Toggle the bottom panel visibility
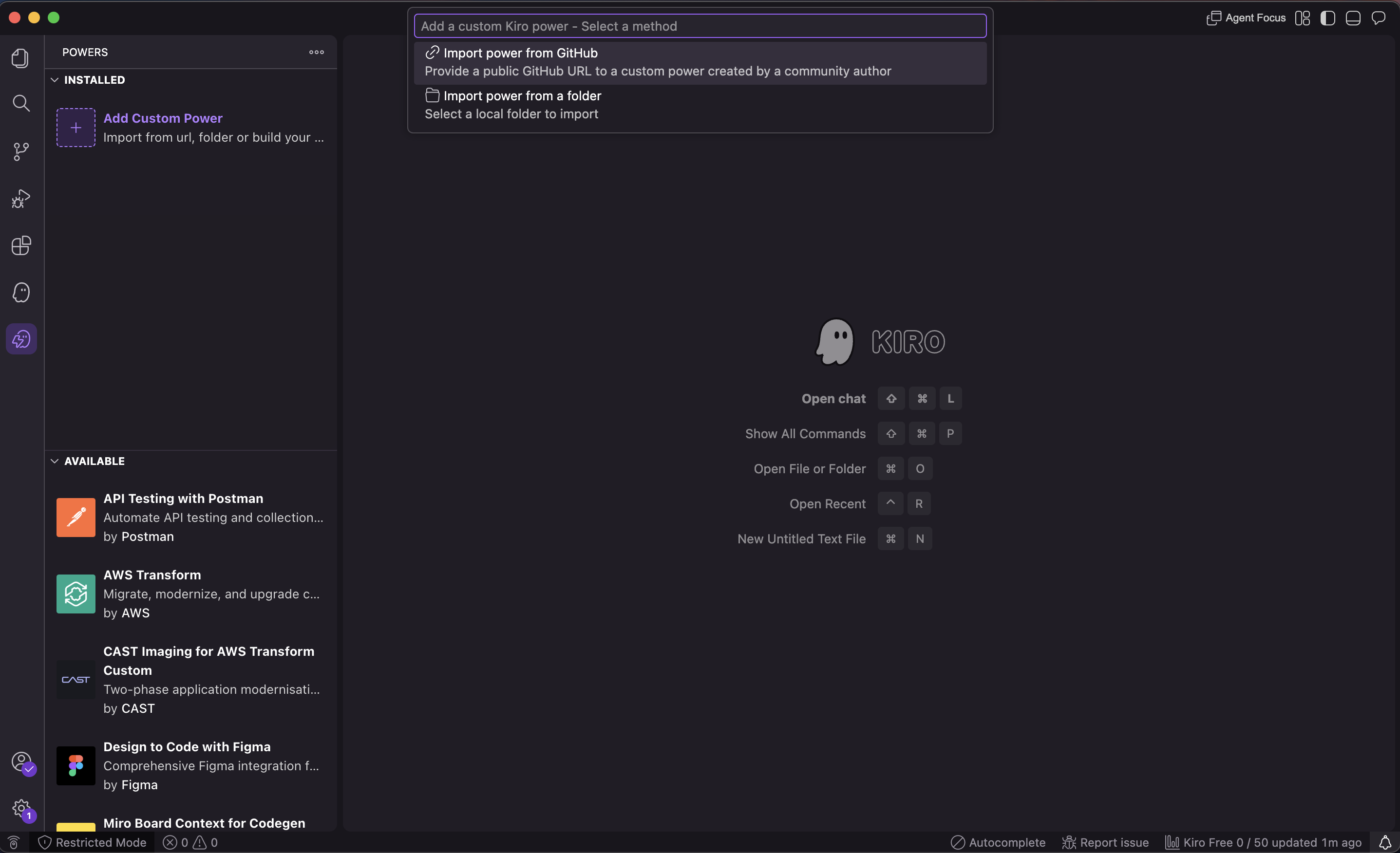This screenshot has width=1400, height=853. (x=1353, y=18)
